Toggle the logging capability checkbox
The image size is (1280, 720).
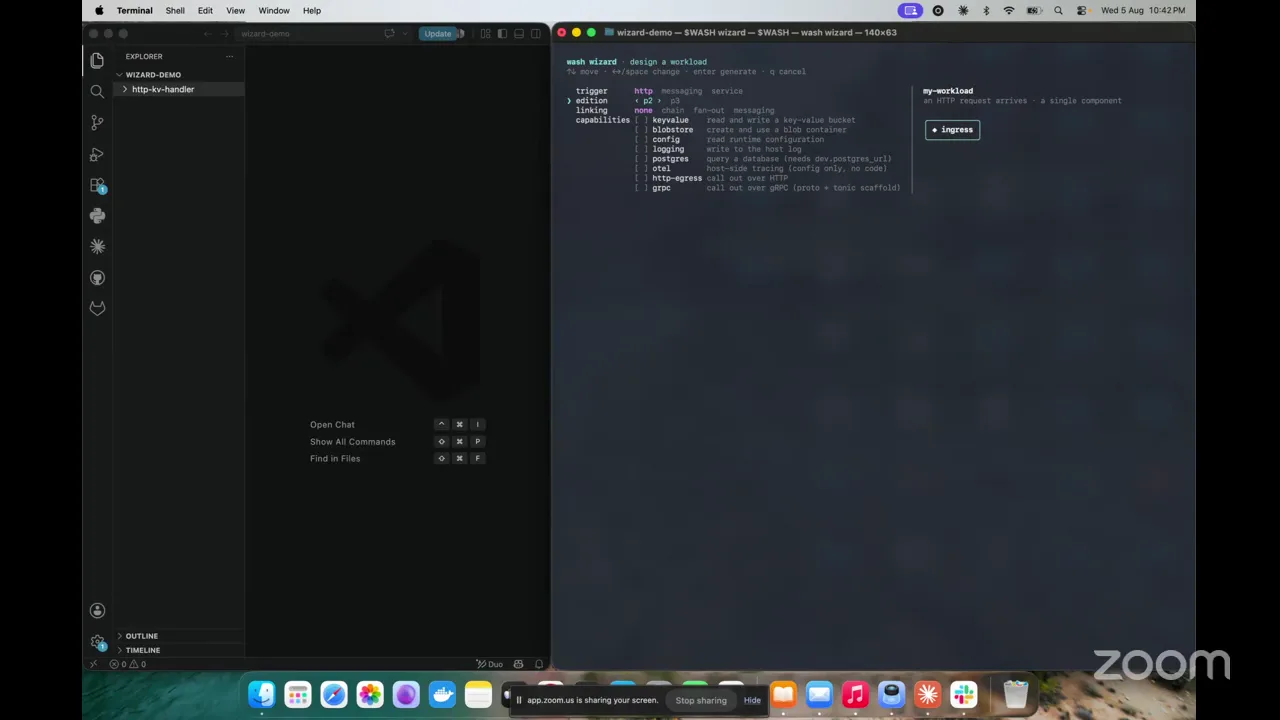point(641,149)
